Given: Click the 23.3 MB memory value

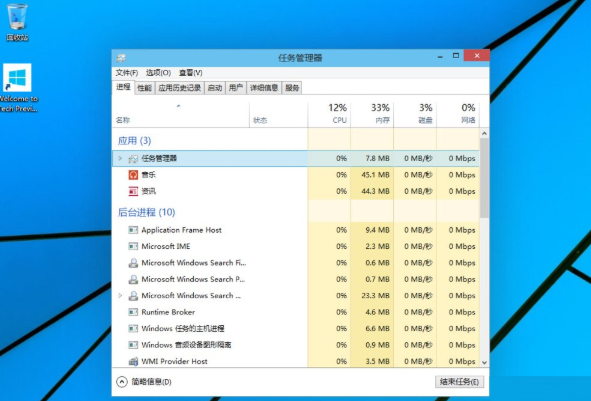Looking at the screenshot, I should [375, 295].
